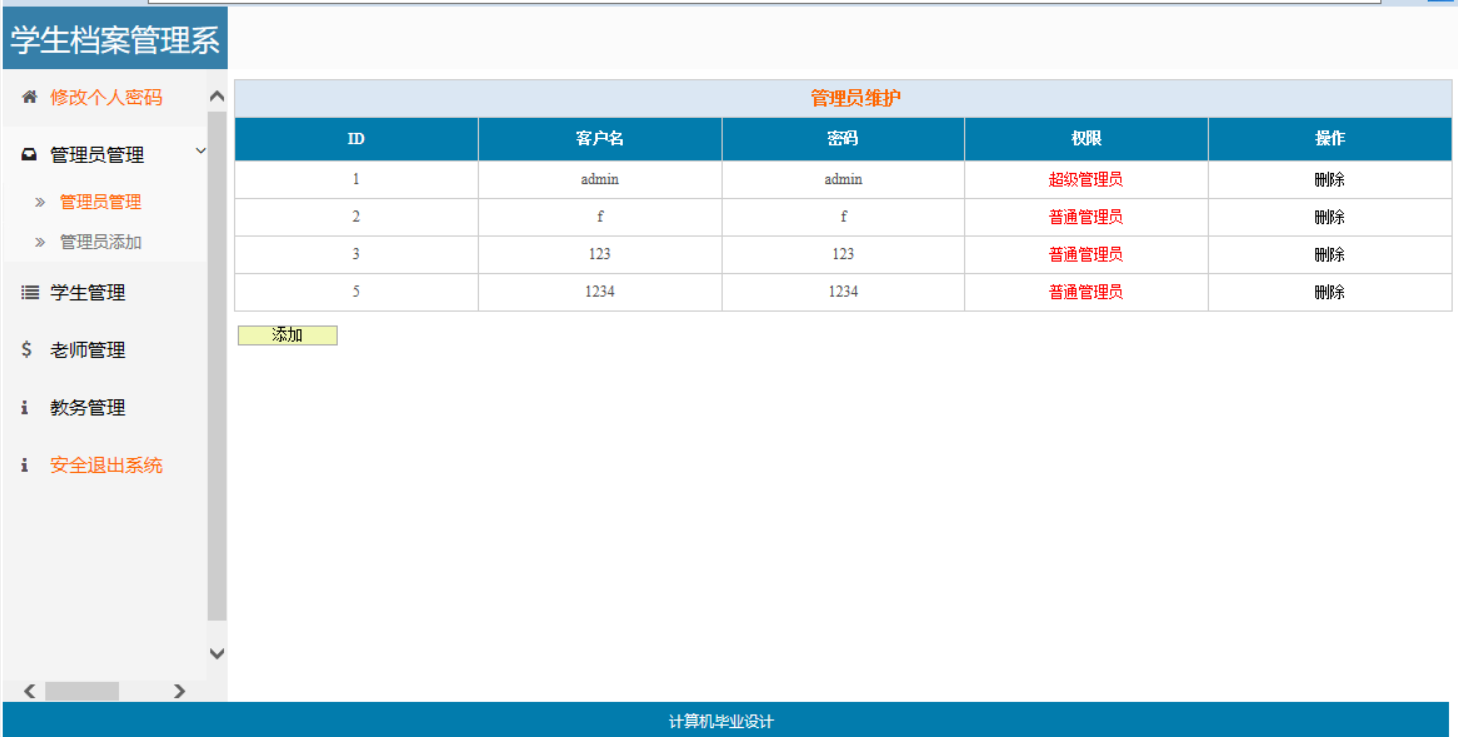The height and width of the screenshot is (737, 1458).
Task: Click the double-arrow icon beside 管理员管理 submenu
Action: [x=40, y=202]
